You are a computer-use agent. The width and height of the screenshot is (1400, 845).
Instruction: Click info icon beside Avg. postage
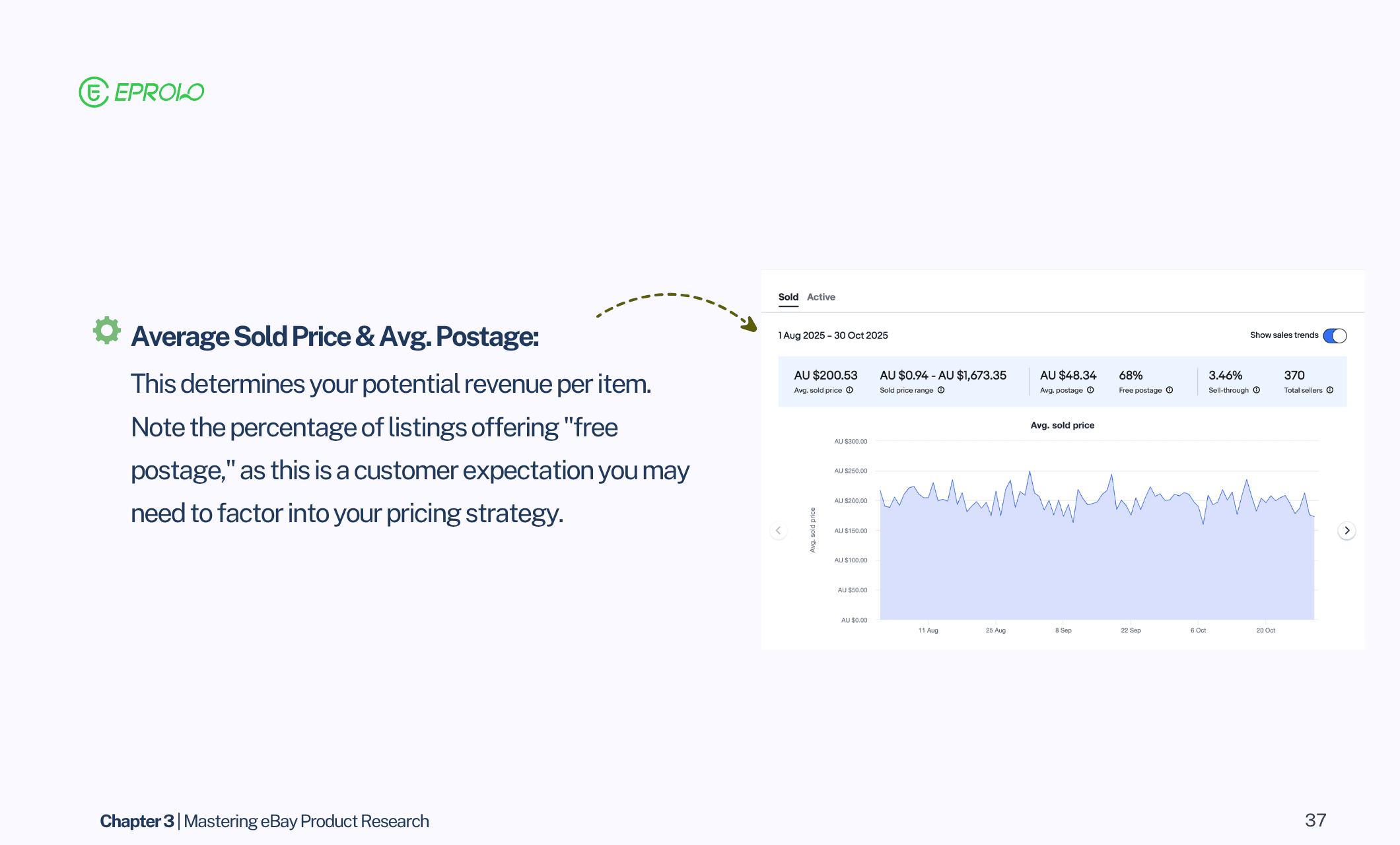click(x=1090, y=390)
